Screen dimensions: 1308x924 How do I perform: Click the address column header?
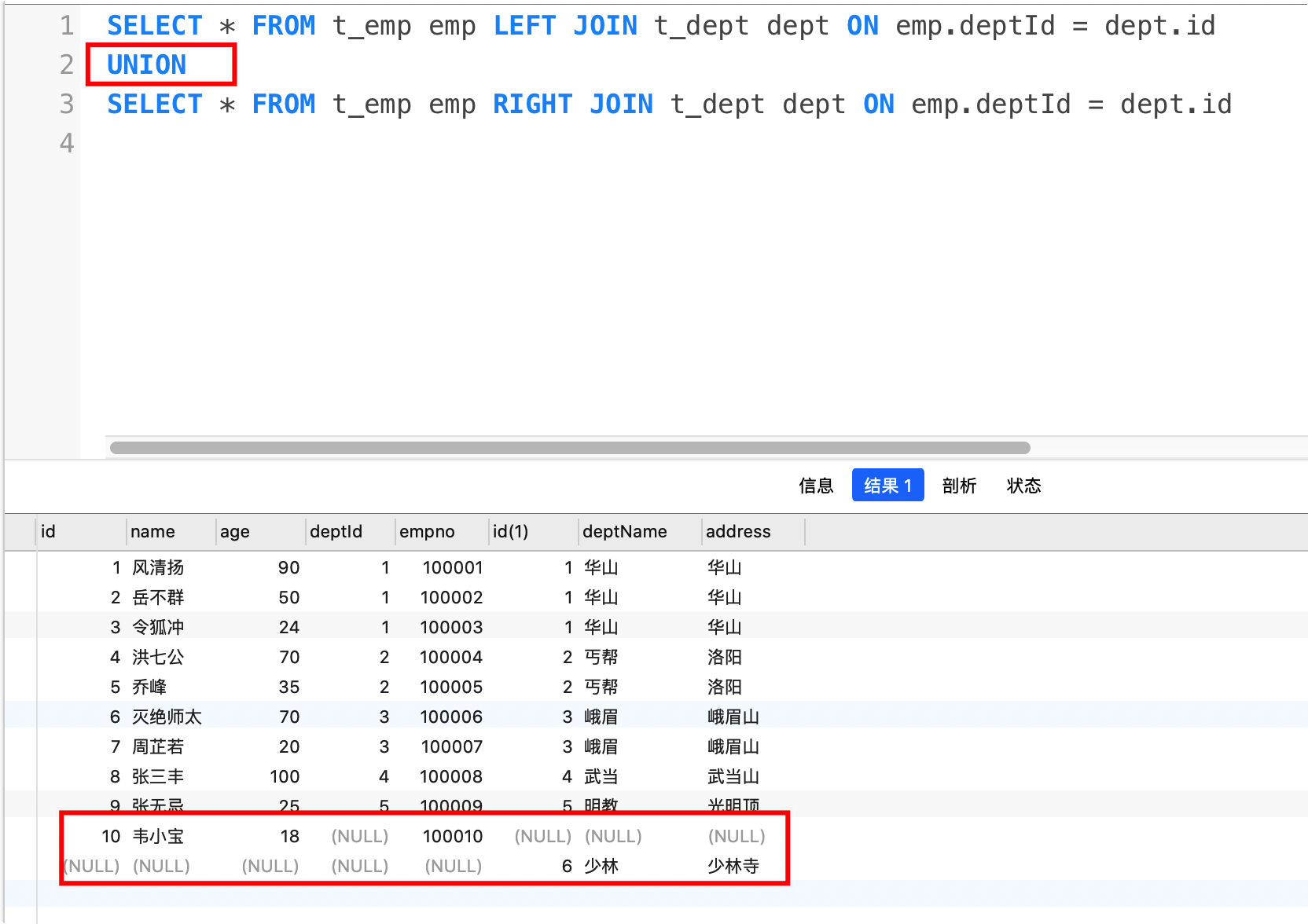click(x=737, y=532)
